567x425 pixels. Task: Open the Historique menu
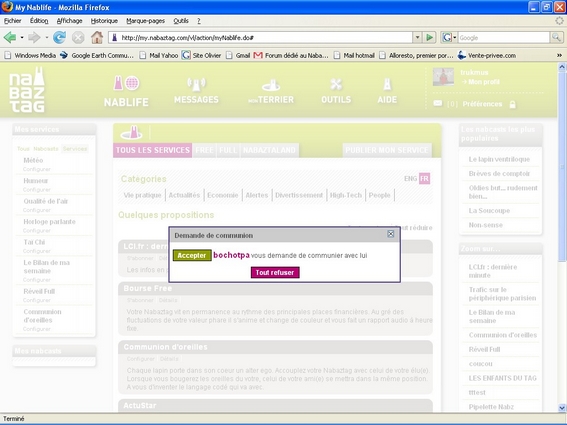tap(104, 21)
